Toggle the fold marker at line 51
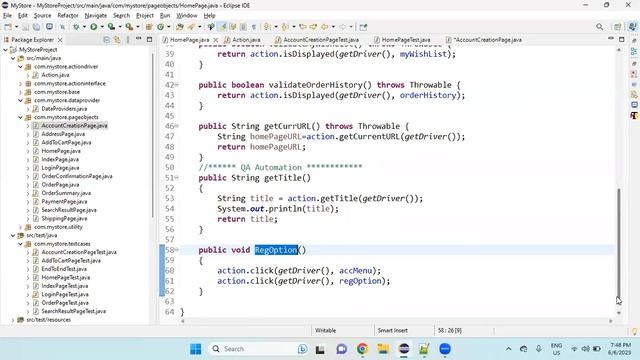 pyautogui.click(x=177, y=178)
